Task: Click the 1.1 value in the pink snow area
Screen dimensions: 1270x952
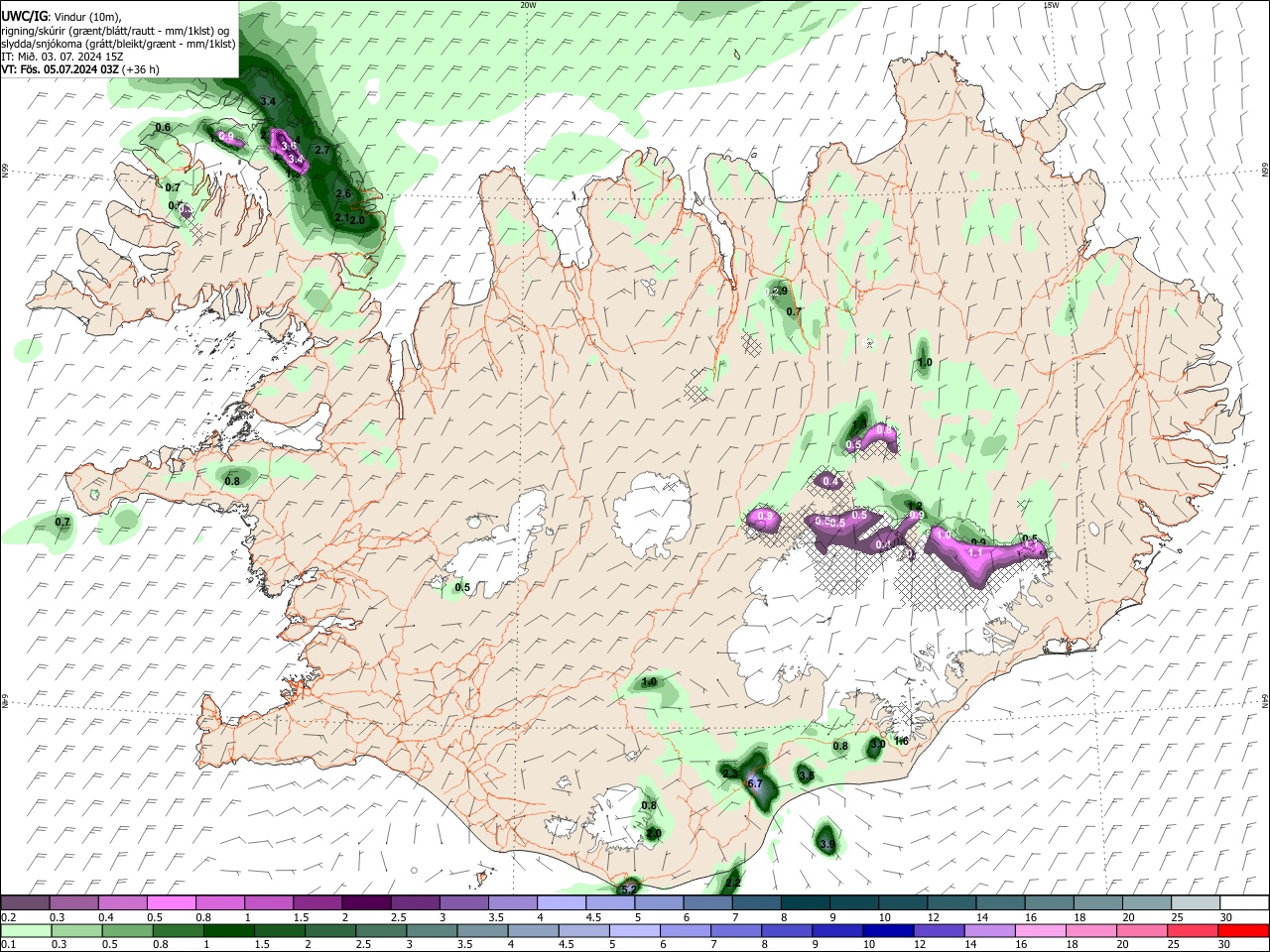Action: (975, 552)
